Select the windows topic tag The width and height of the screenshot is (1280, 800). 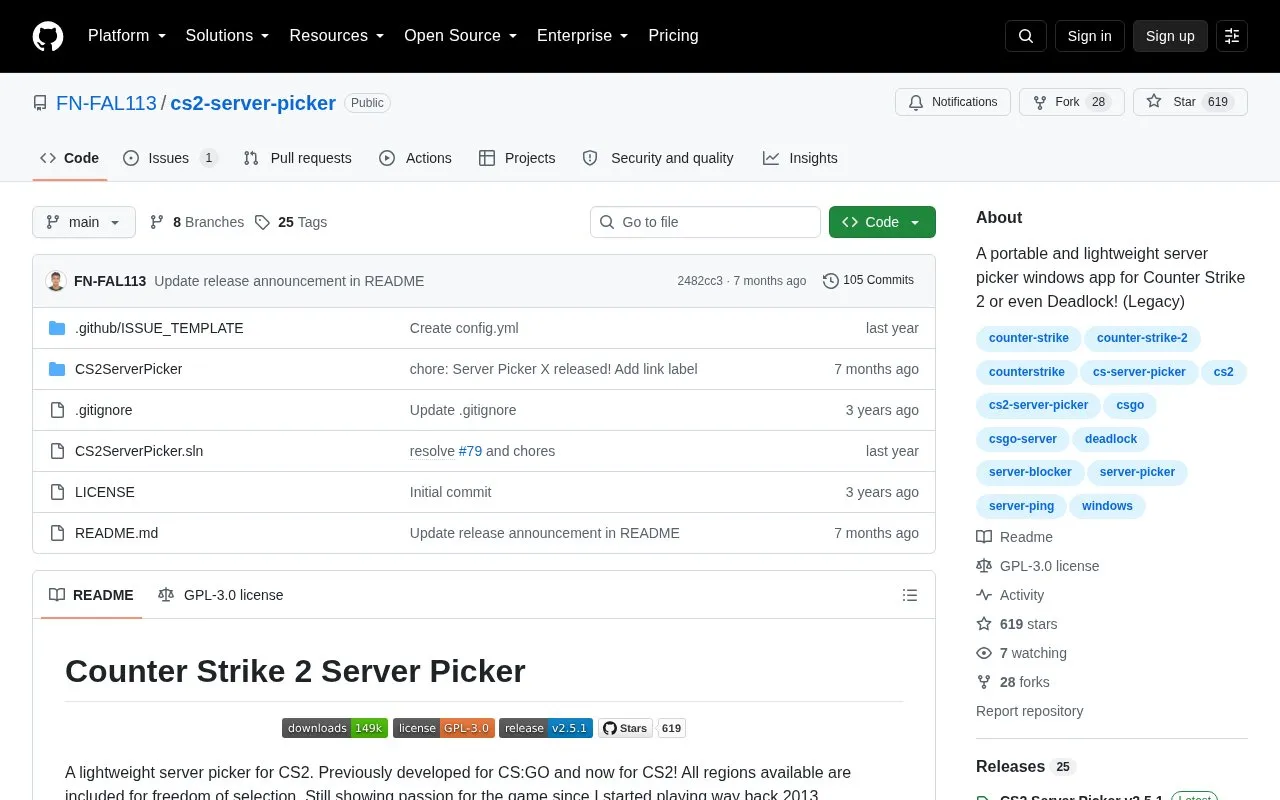pos(1107,506)
